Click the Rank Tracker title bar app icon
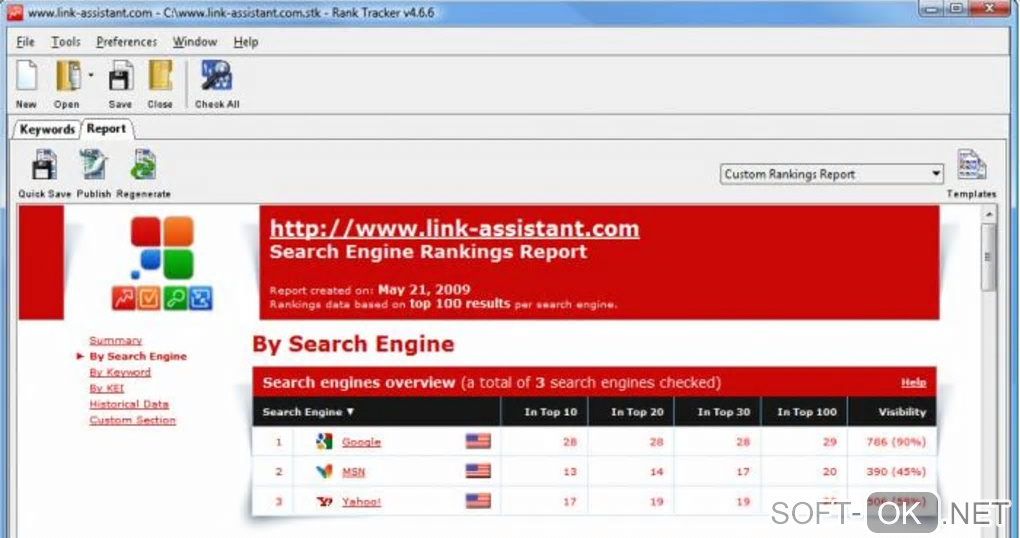 tap(15, 12)
